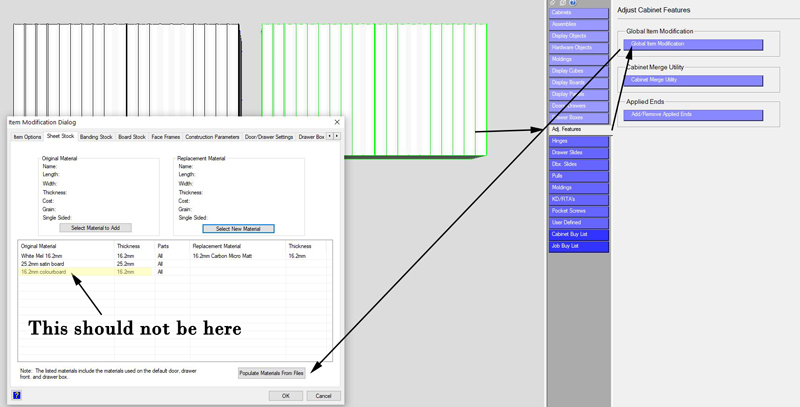Confirm the dialog with OK
Viewport: 800px width, 407px height.
(285, 396)
